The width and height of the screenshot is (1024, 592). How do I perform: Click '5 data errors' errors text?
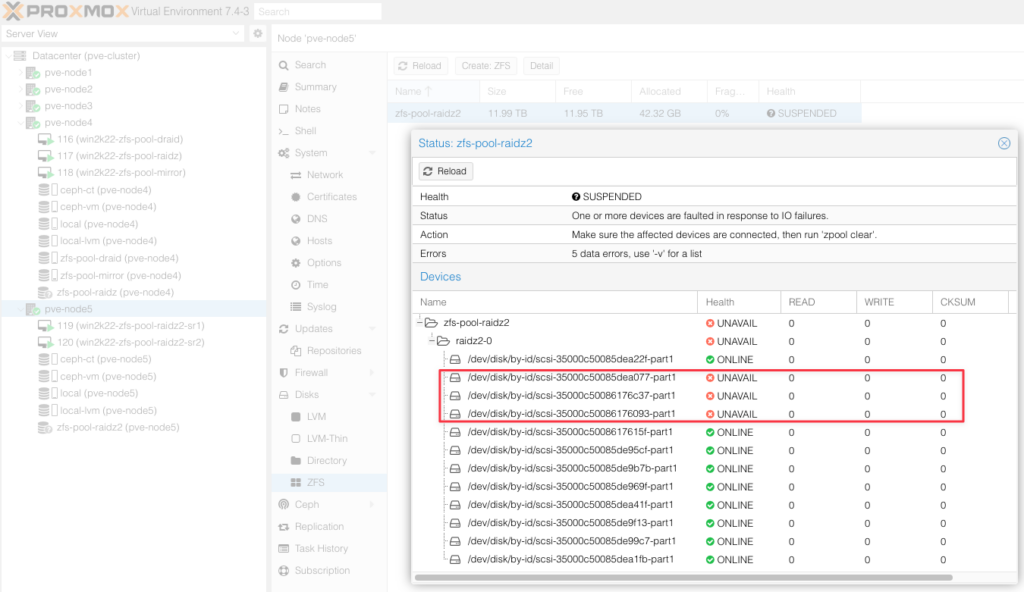point(637,254)
